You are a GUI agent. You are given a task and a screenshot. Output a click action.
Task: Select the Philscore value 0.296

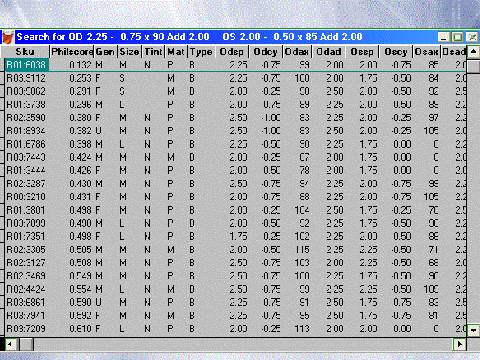[80, 105]
